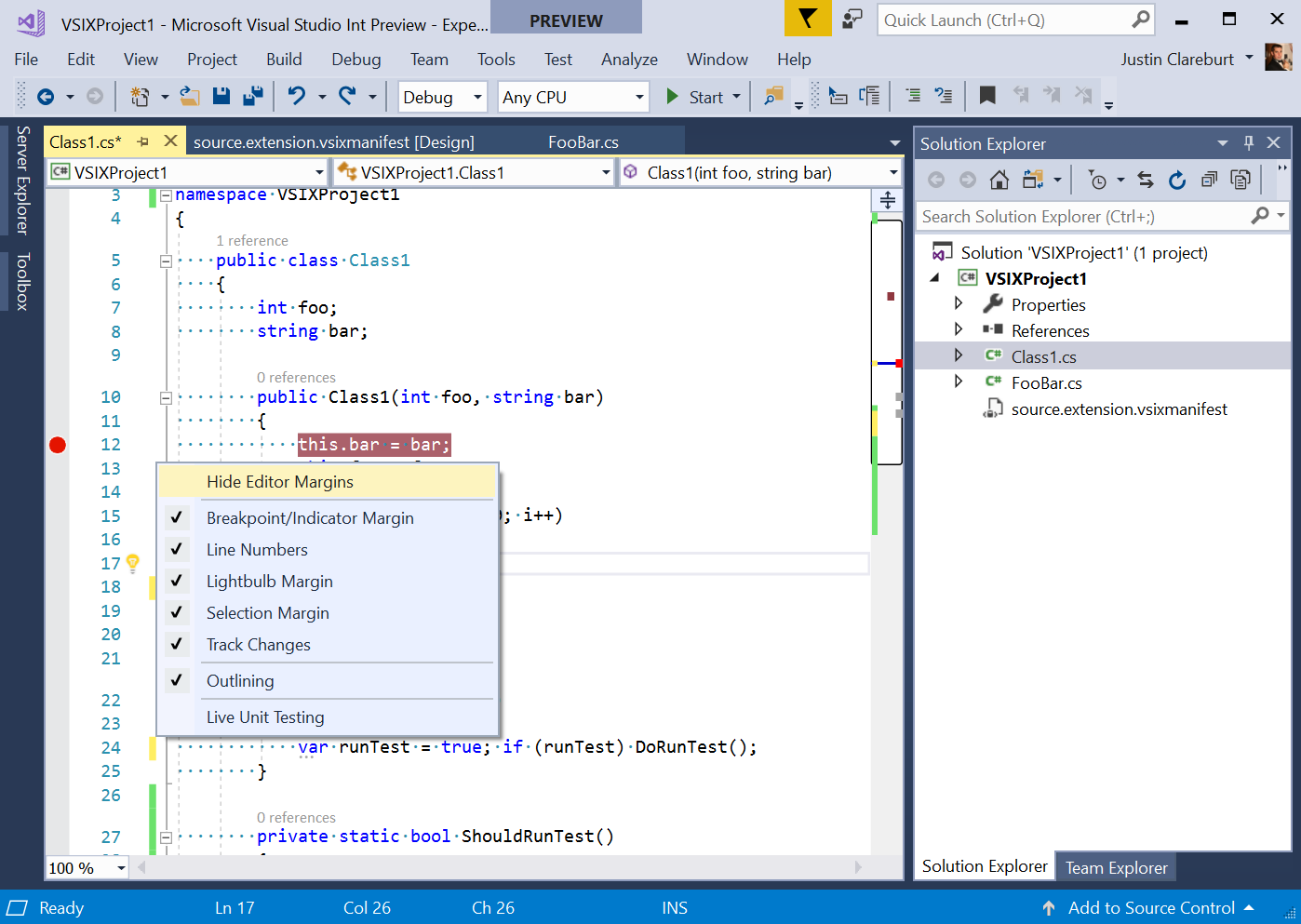Open the VSIXProject1 project navigation dropdown
Viewport: 1301px width, 924px height.
click(x=187, y=172)
